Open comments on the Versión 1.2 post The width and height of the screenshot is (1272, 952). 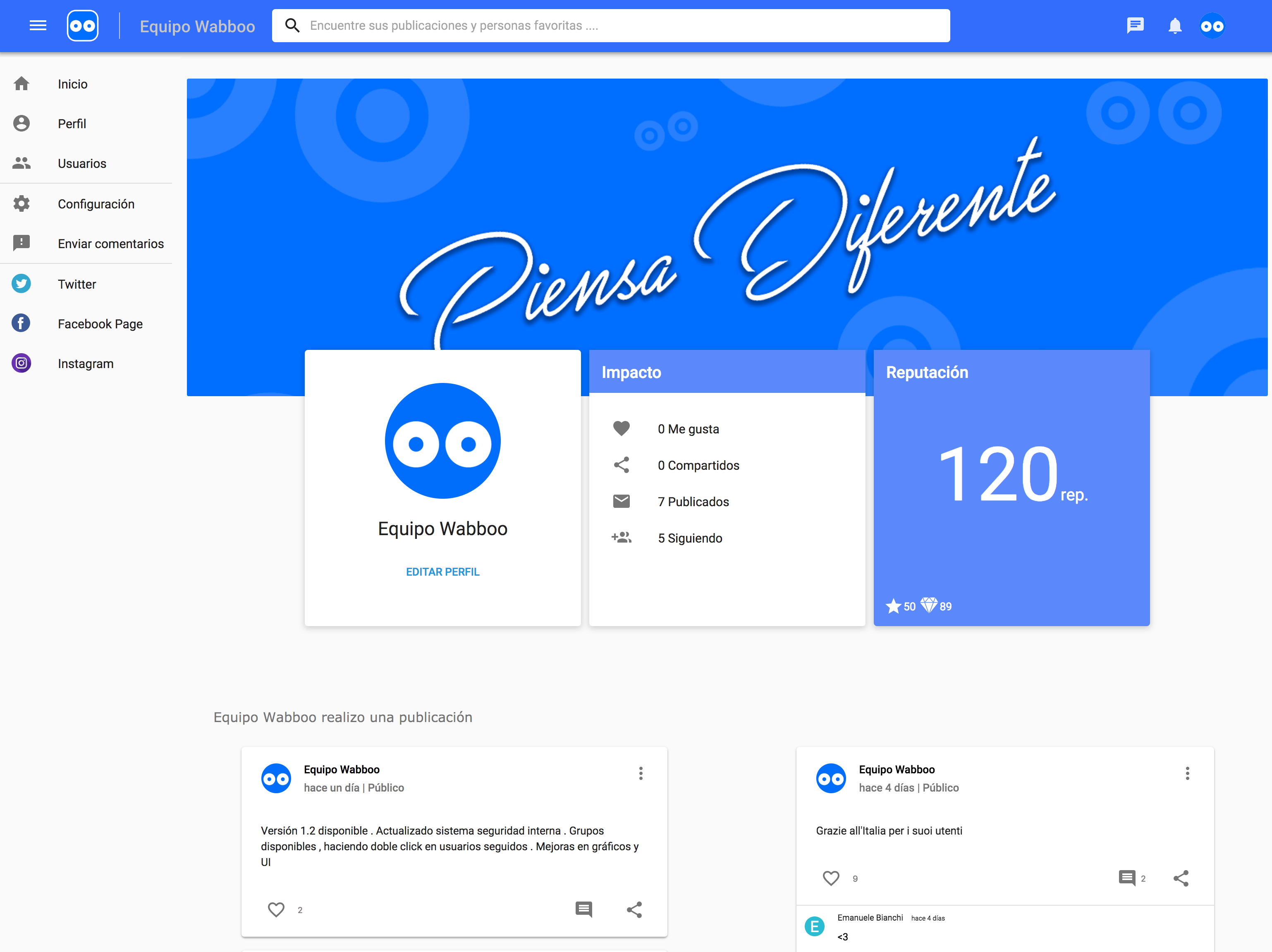click(x=583, y=909)
